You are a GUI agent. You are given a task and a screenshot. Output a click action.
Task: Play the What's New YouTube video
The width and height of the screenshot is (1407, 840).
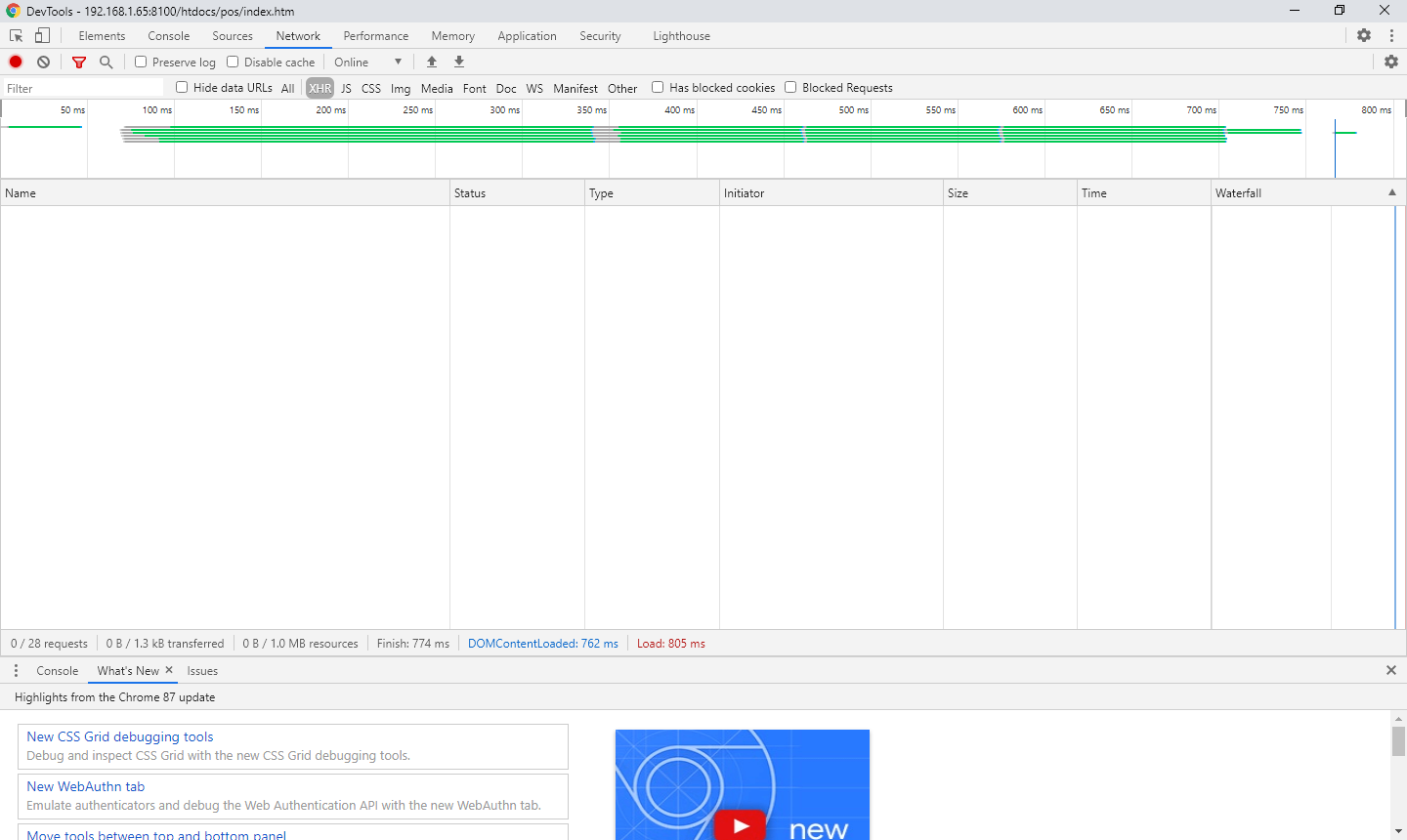click(741, 823)
